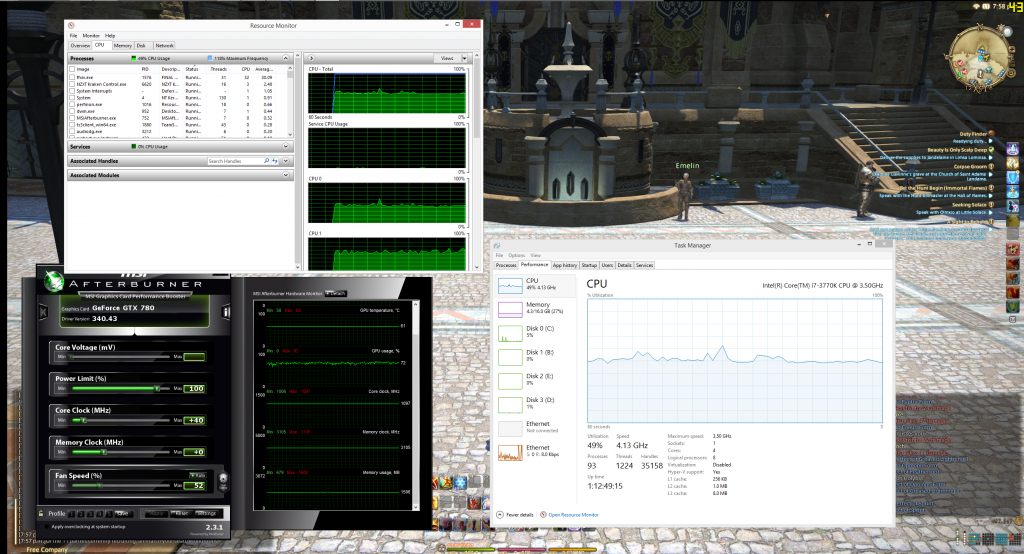The image size is (1024, 554).
Task: Open Task Manager Startup tab
Action: [589, 265]
